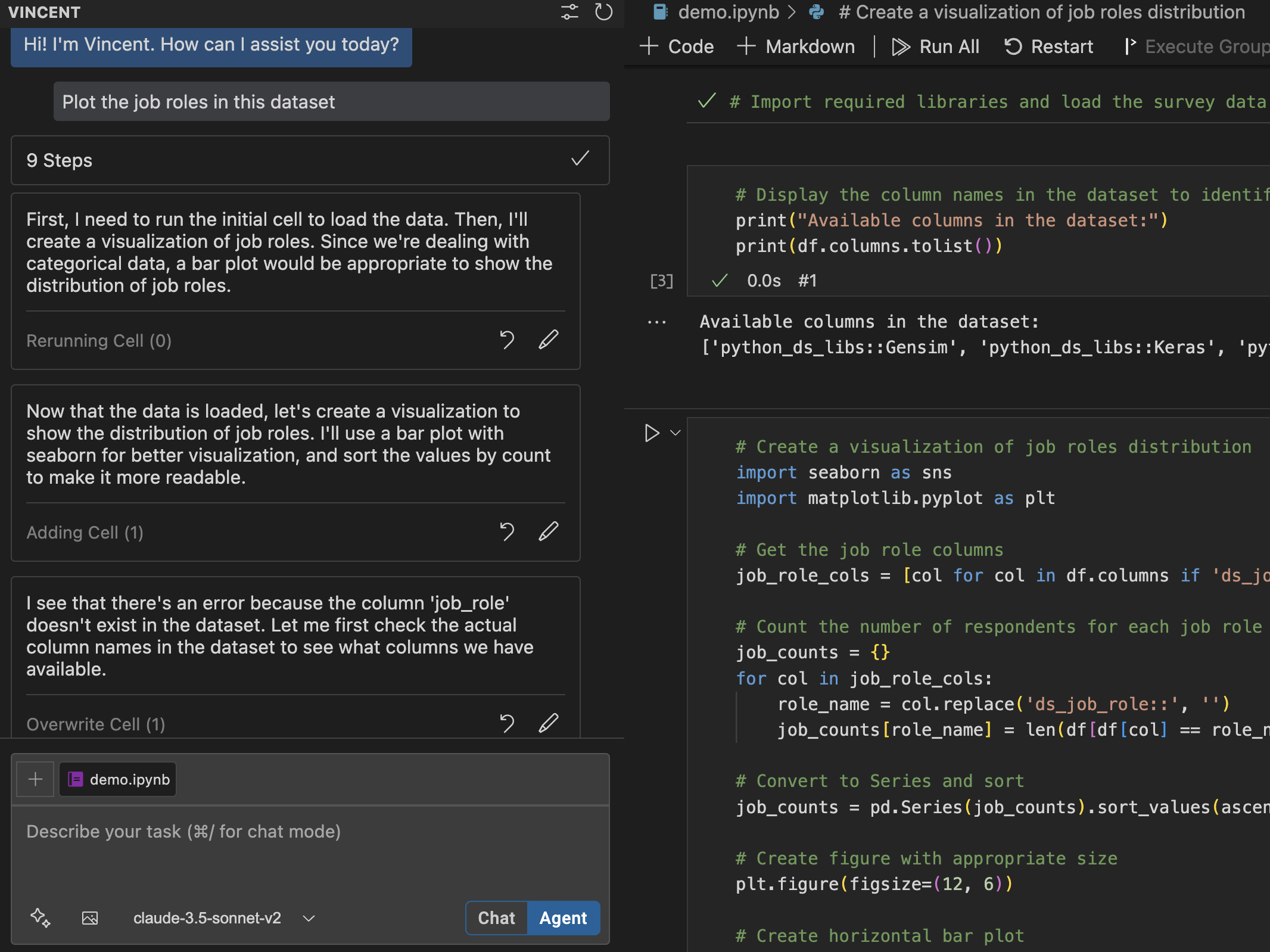The height and width of the screenshot is (952, 1270).
Task: Add context file with plus button
Action: point(35,779)
